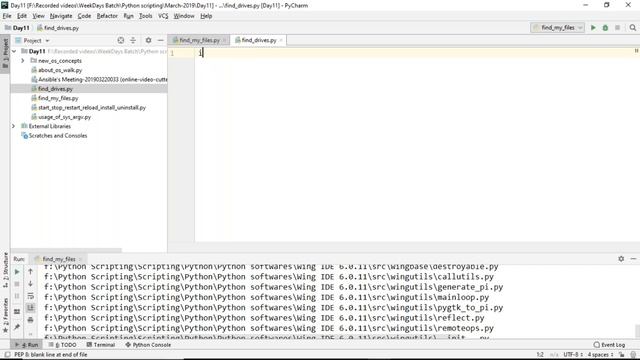Open Search Everywhere magnifier icon
640x360 pixels.
tap(633, 28)
